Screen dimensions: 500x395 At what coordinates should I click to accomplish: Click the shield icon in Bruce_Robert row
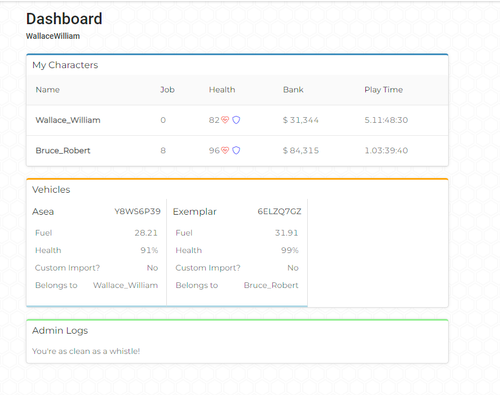(236, 150)
